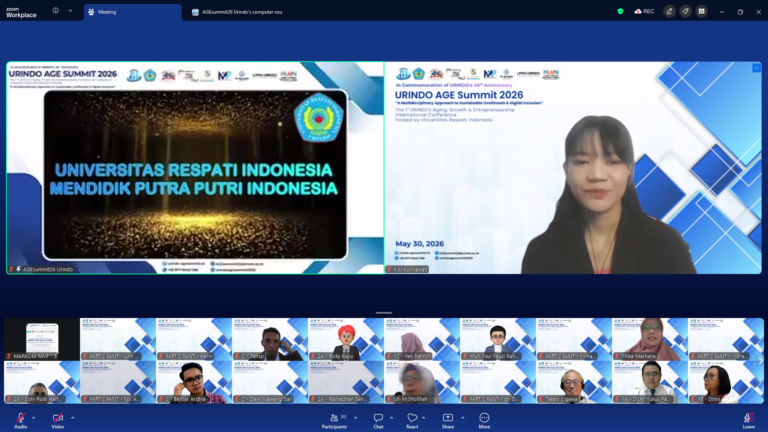Screen dimensions: 768x432
Task: Select the Yeti Patiroh participant thumbnail
Action: click(x=422, y=339)
